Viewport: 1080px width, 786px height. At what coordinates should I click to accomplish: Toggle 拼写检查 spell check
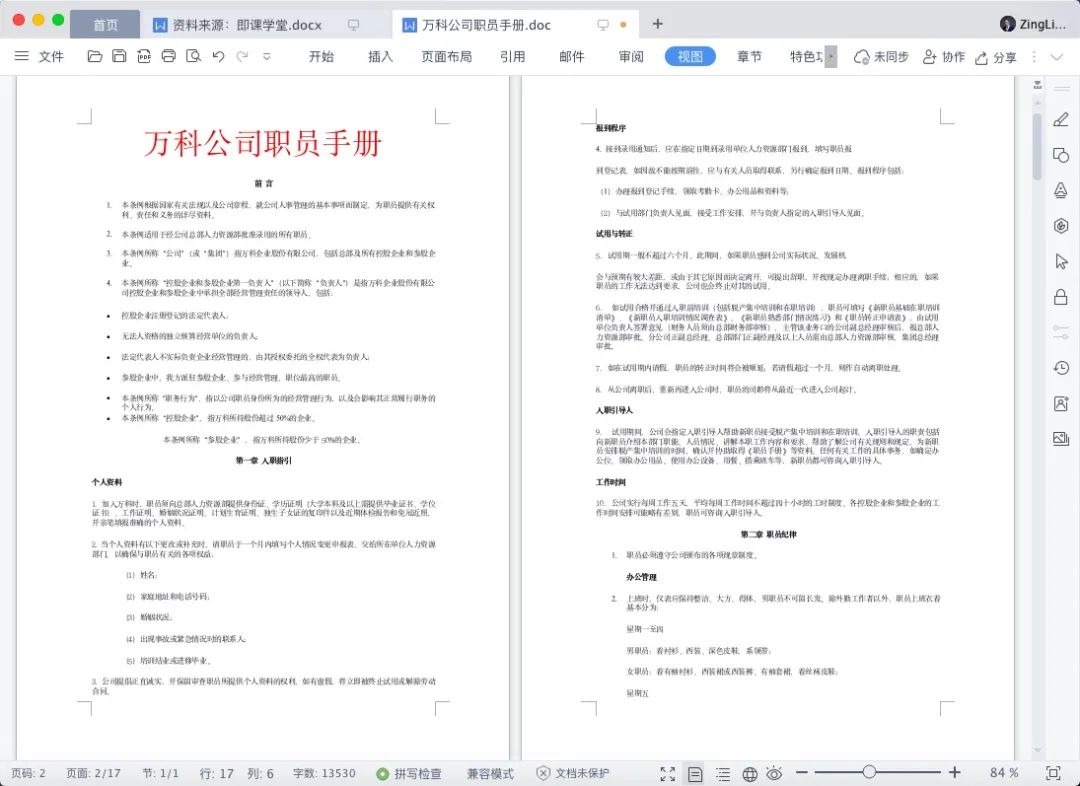click(x=409, y=774)
